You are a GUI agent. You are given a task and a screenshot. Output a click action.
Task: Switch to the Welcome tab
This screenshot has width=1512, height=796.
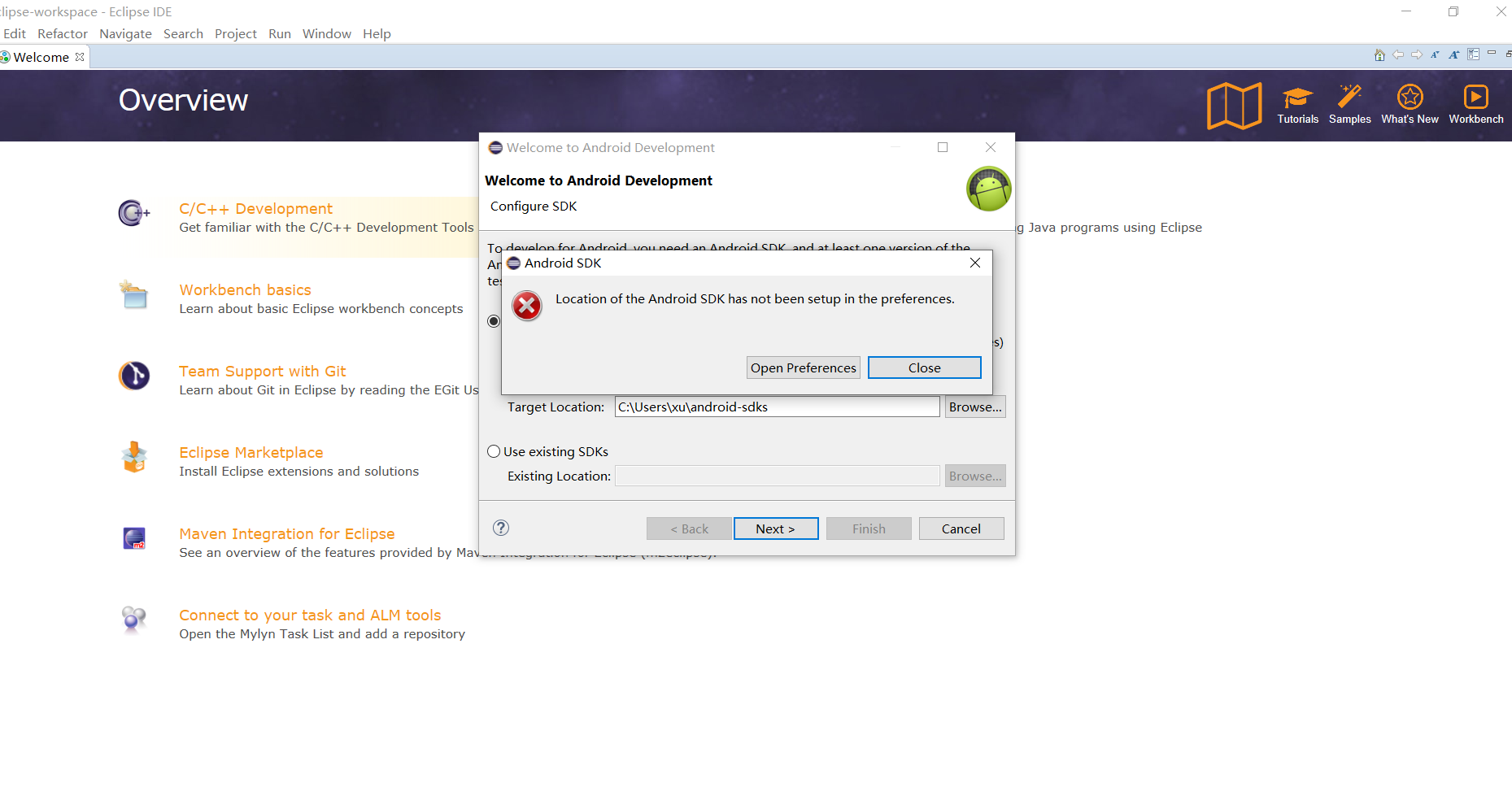(41, 57)
